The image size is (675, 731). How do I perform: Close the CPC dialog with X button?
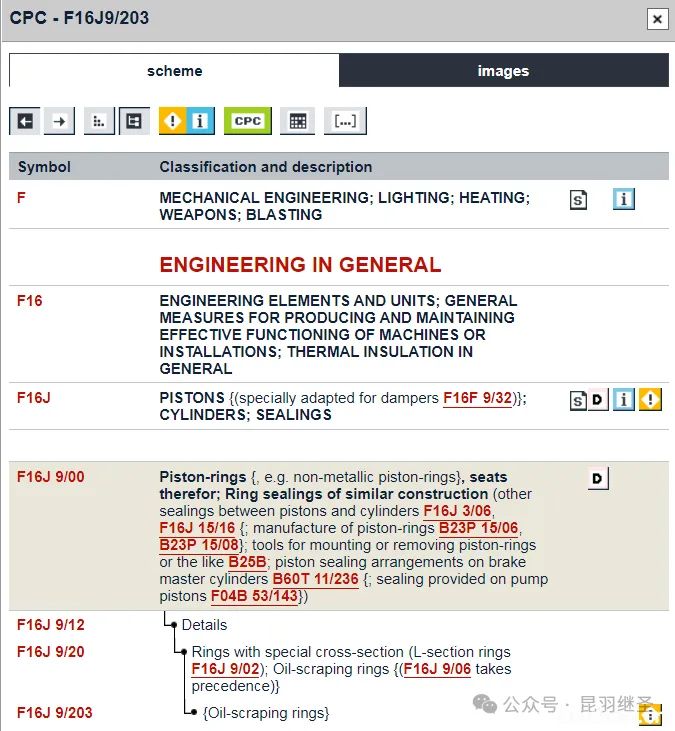click(656, 19)
